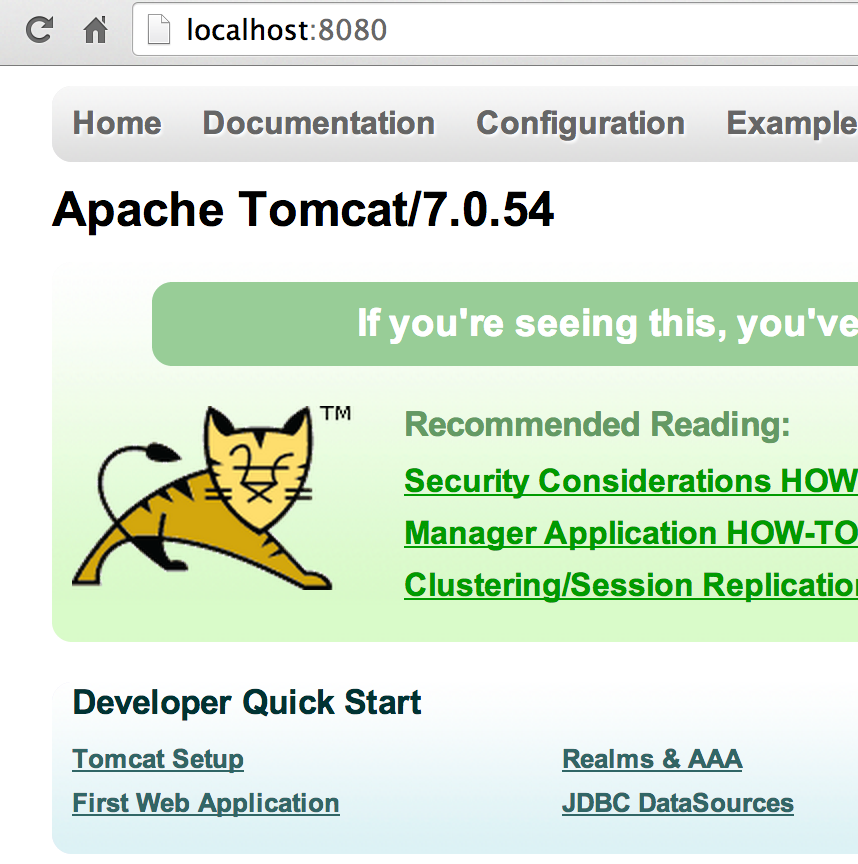Click the Developer Quick Start heading
The width and height of the screenshot is (858, 864).
point(245,702)
